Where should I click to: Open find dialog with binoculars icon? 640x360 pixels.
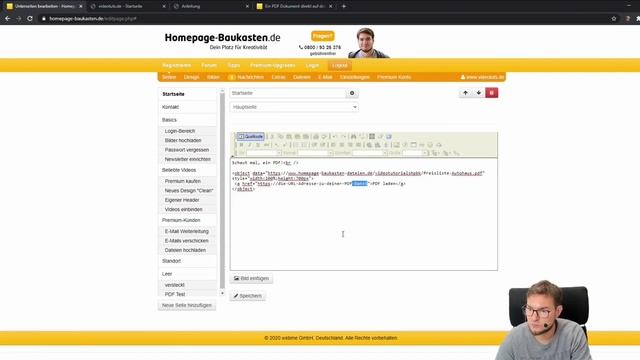point(353,136)
